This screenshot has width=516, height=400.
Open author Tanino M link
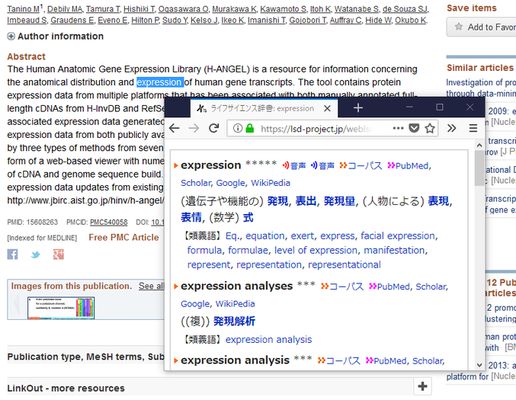(23, 9)
